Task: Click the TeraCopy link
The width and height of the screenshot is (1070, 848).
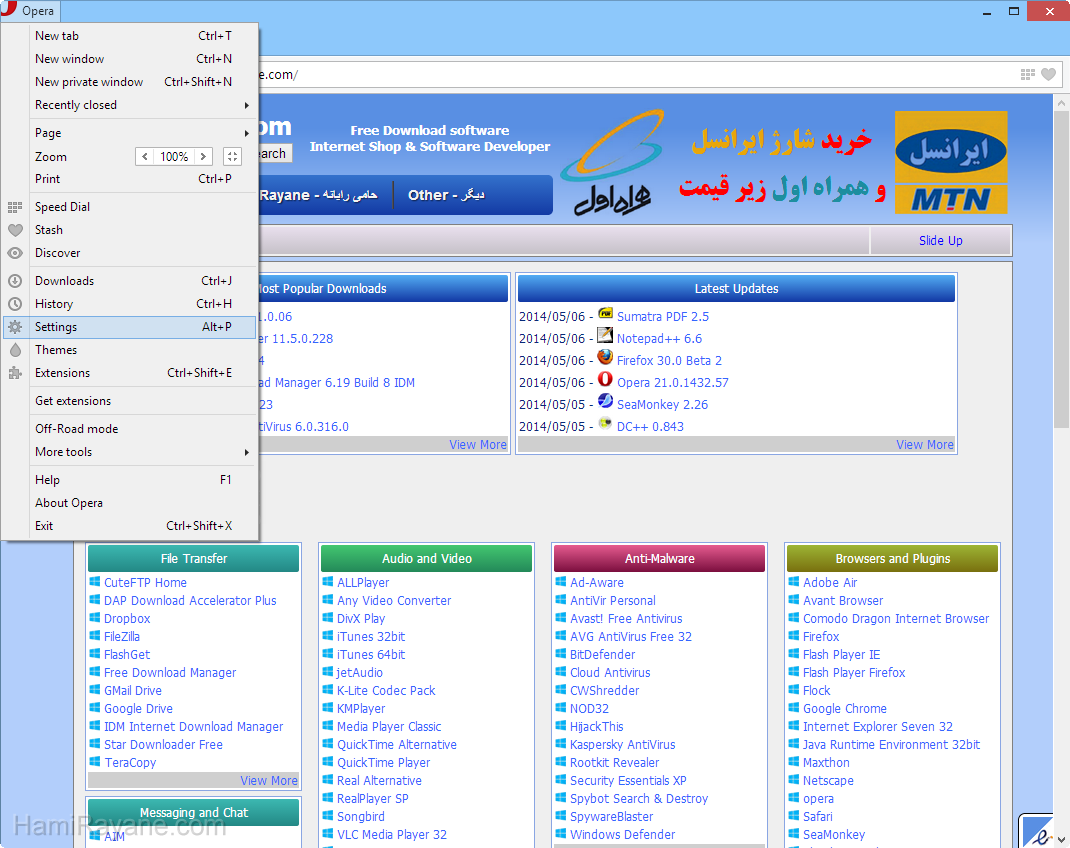Action: [x=130, y=763]
